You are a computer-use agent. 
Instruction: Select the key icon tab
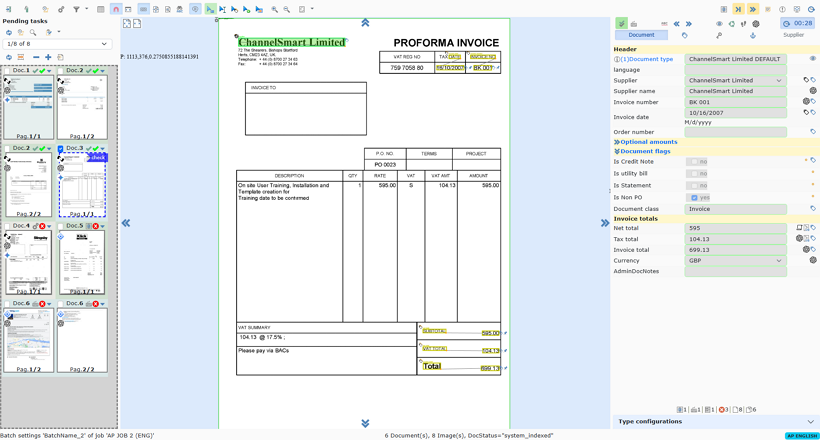click(x=719, y=35)
